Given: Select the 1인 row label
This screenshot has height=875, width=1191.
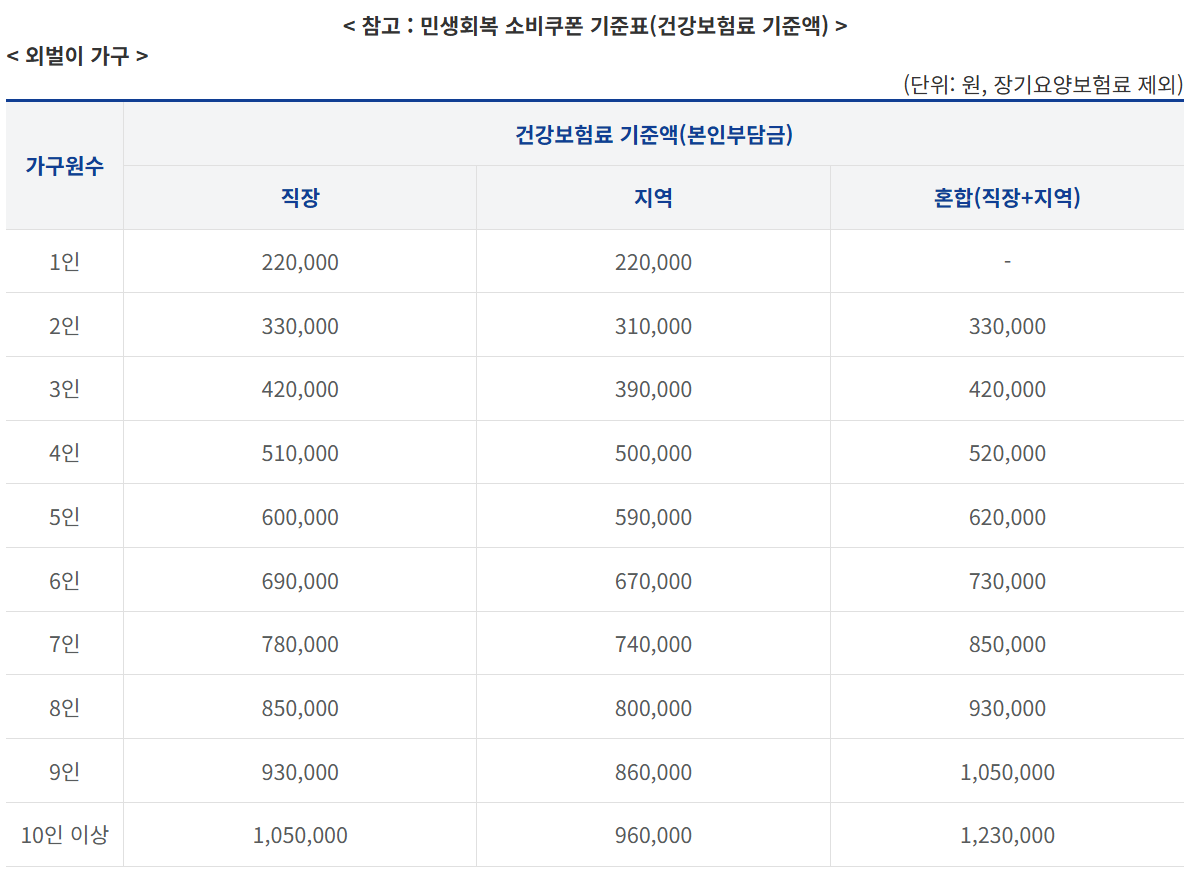Looking at the screenshot, I should click(x=63, y=262).
